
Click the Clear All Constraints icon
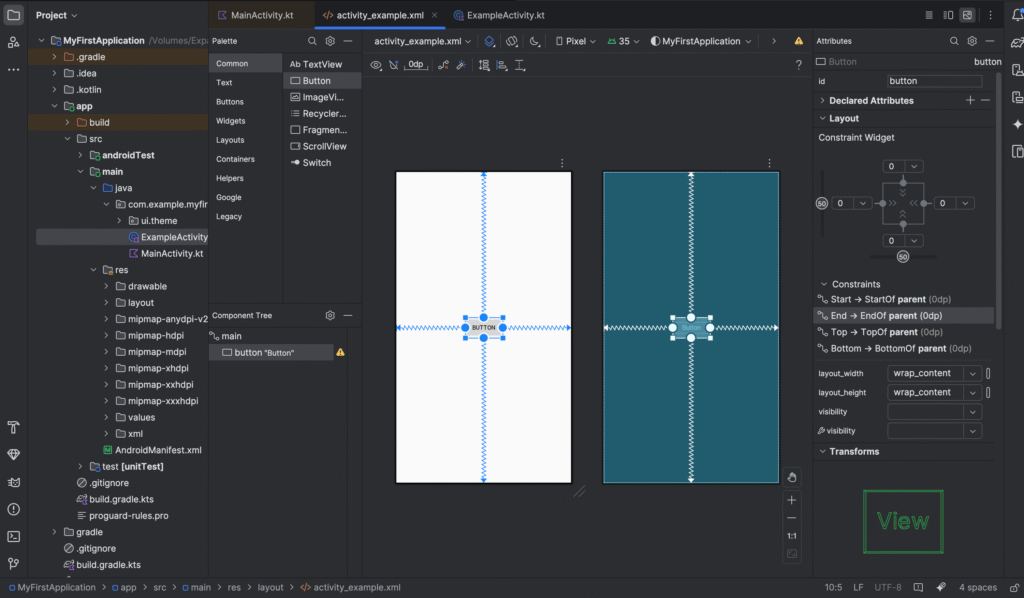pos(443,65)
